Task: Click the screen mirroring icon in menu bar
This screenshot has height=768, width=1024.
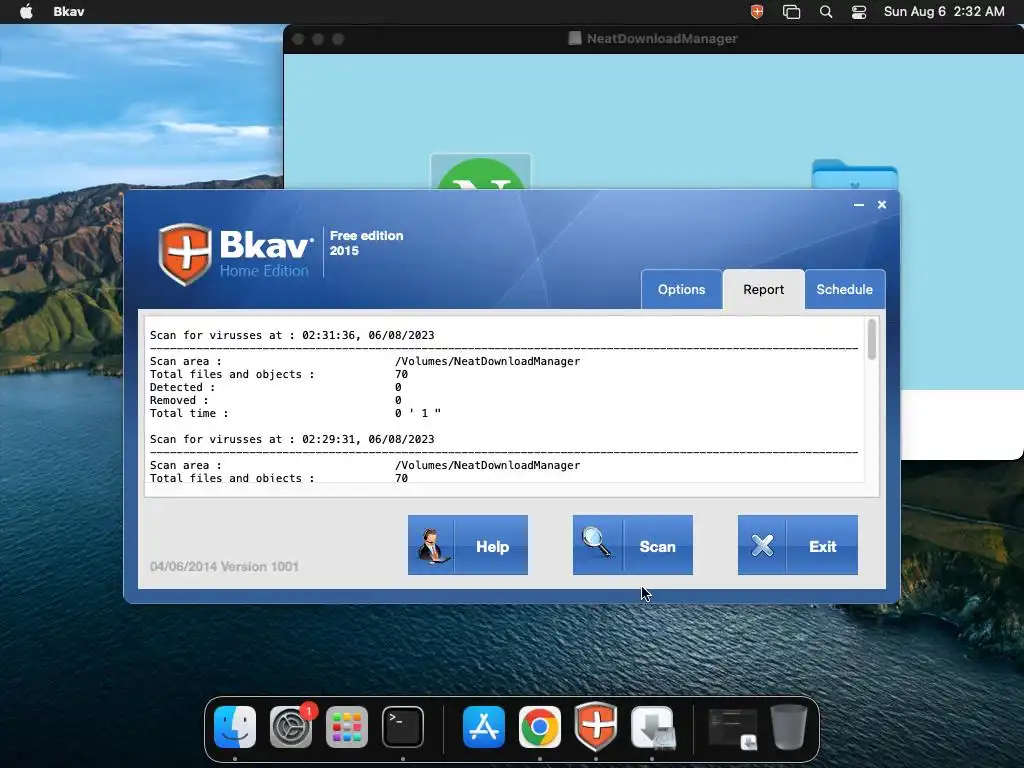Action: pyautogui.click(x=792, y=12)
